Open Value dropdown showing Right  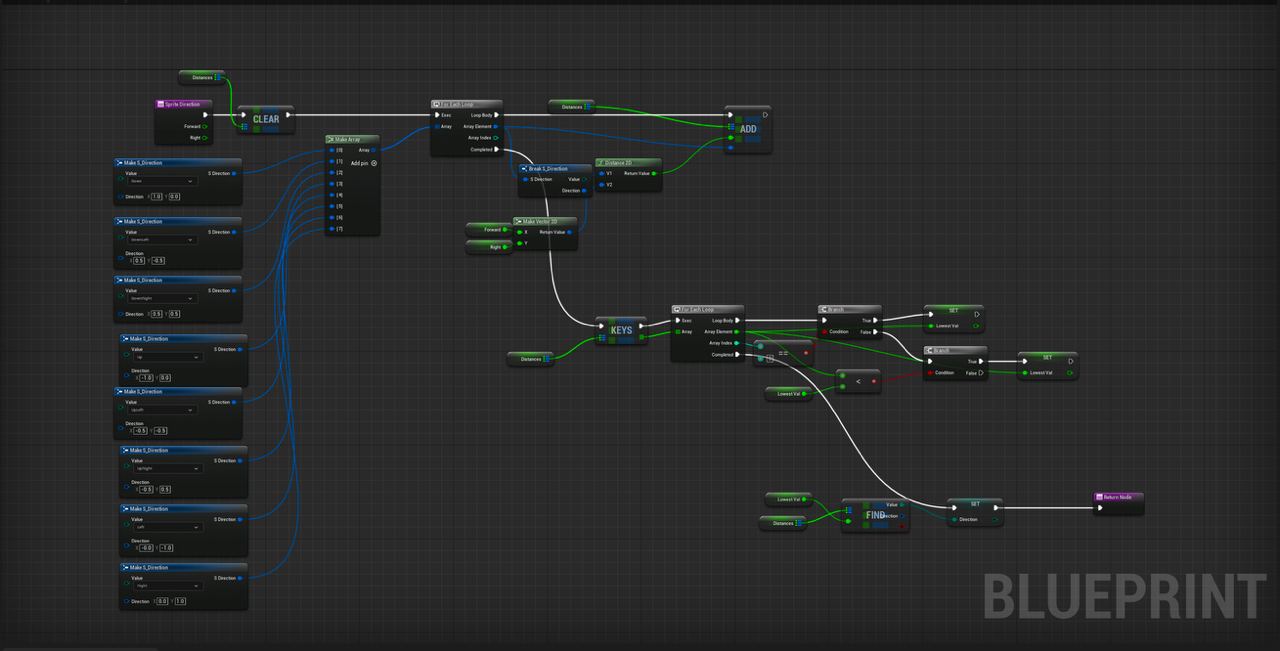[169, 586]
